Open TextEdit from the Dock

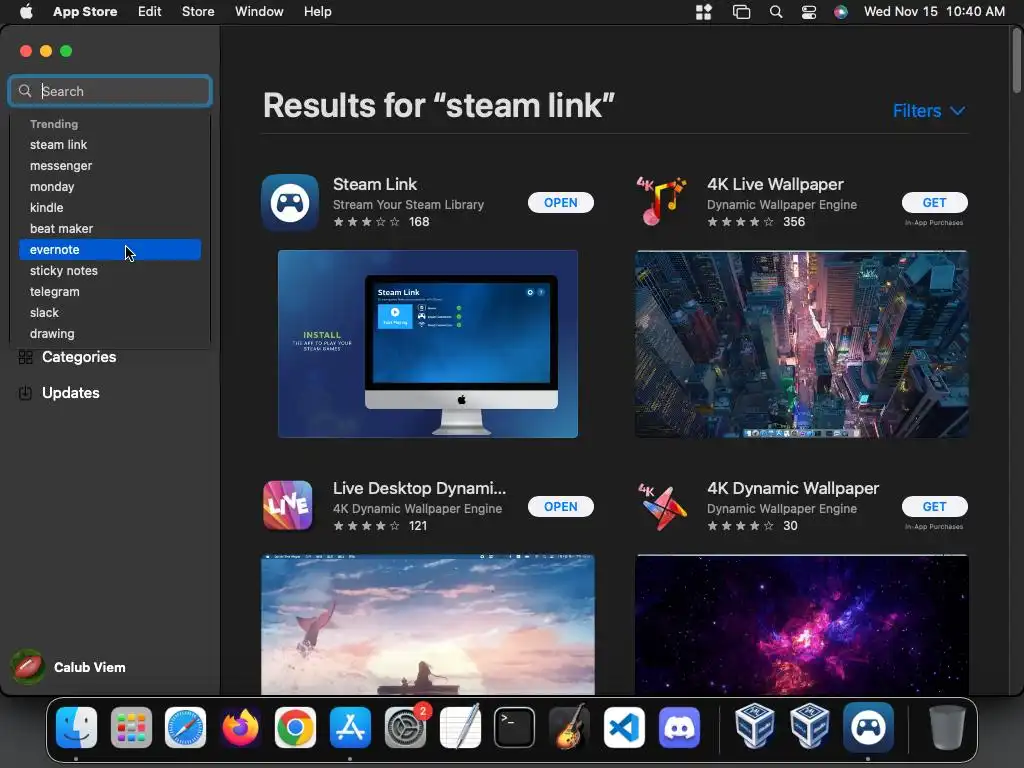460,728
